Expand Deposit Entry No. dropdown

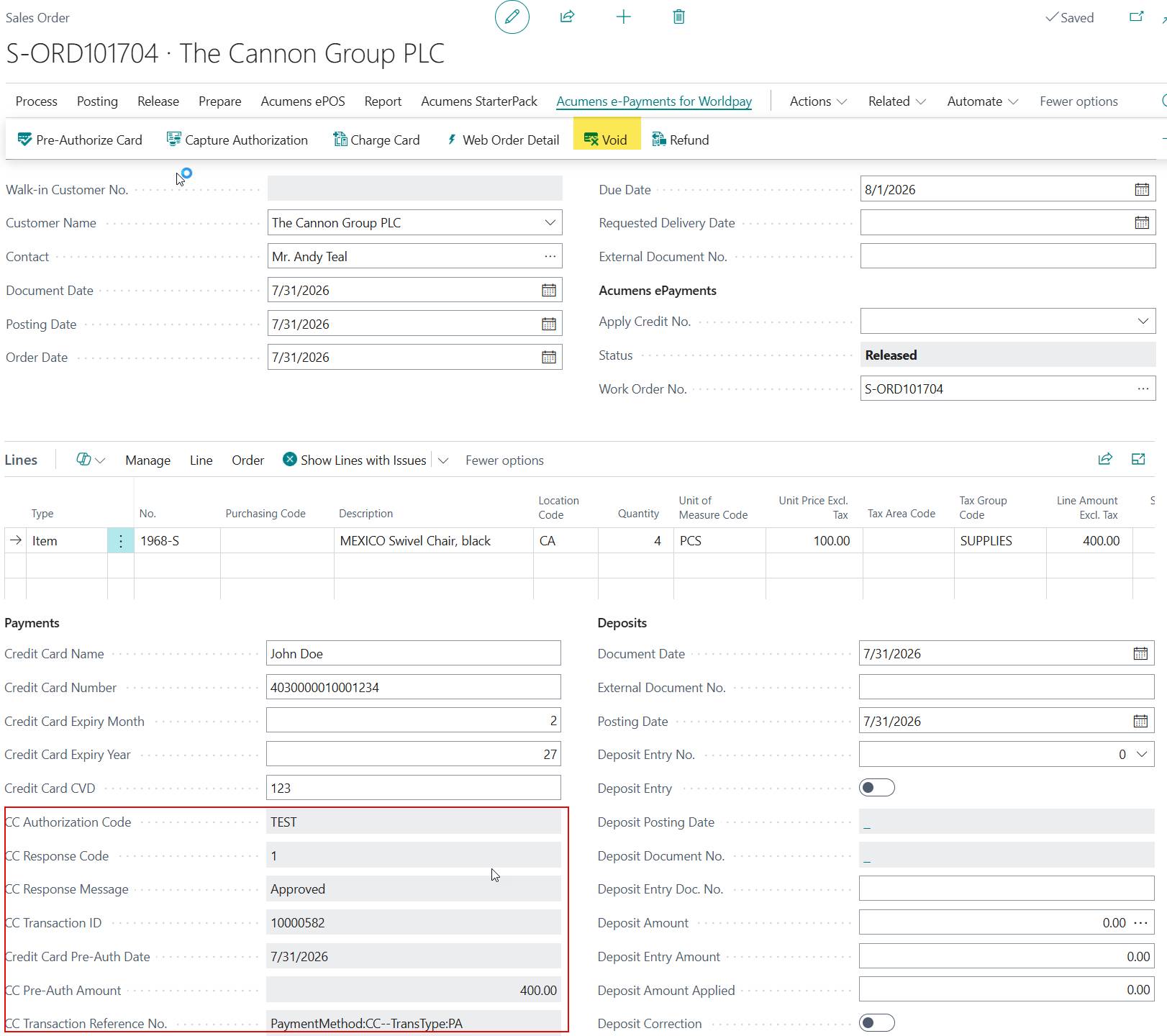(1142, 755)
